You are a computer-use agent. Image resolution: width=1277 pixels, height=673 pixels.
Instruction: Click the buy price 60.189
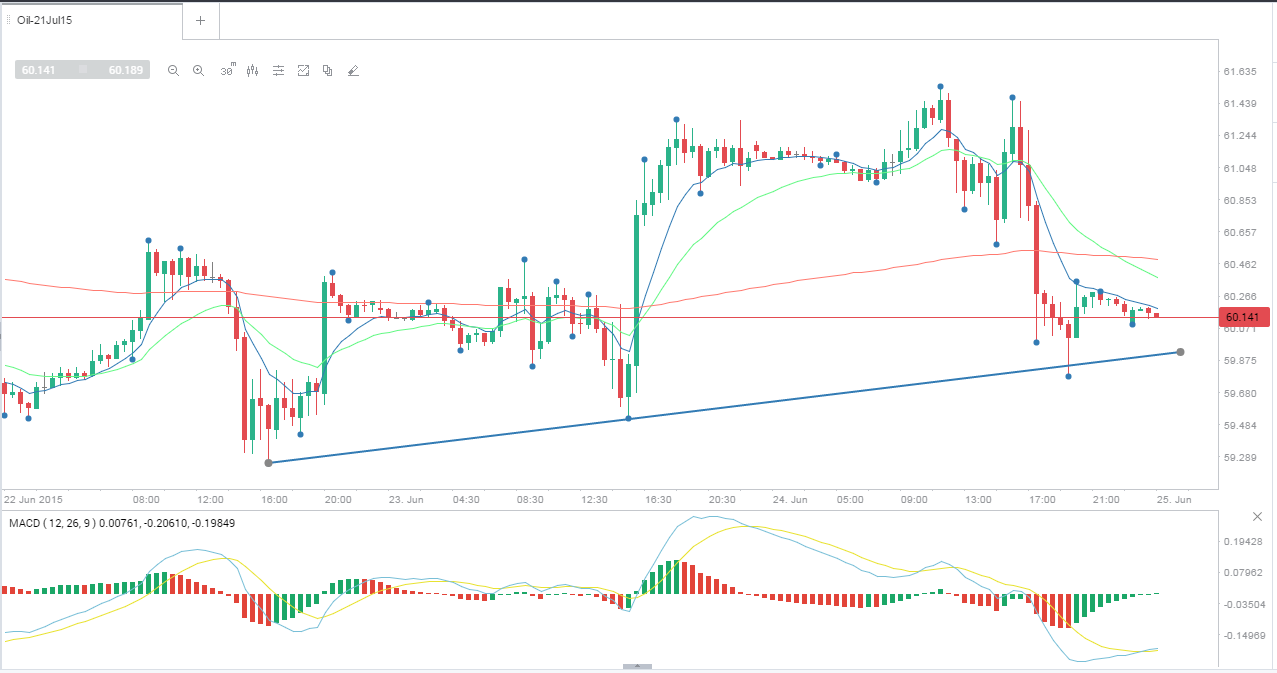pyautogui.click(x=125, y=70)
